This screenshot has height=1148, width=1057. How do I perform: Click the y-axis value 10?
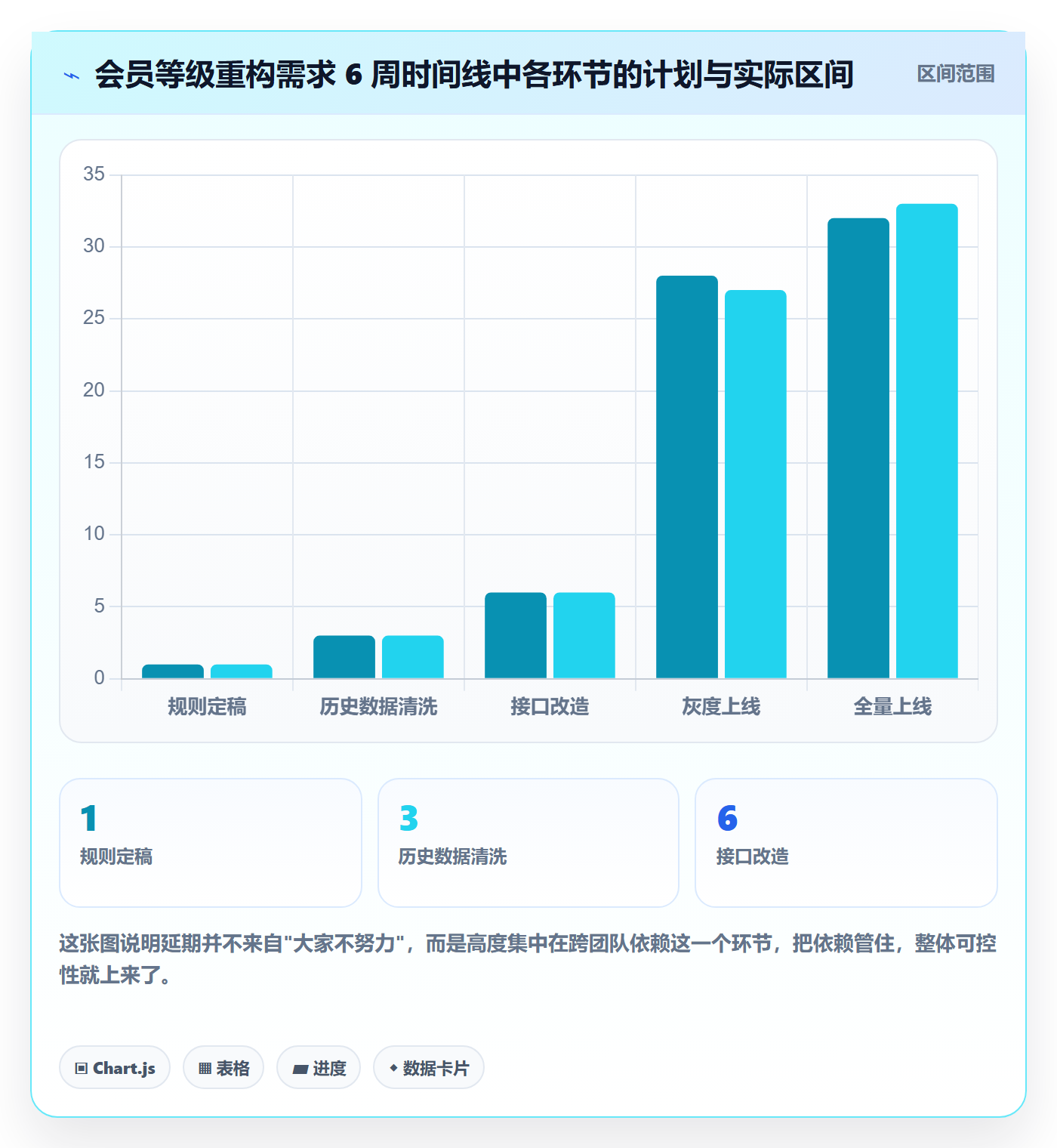(x=94, y=534)
